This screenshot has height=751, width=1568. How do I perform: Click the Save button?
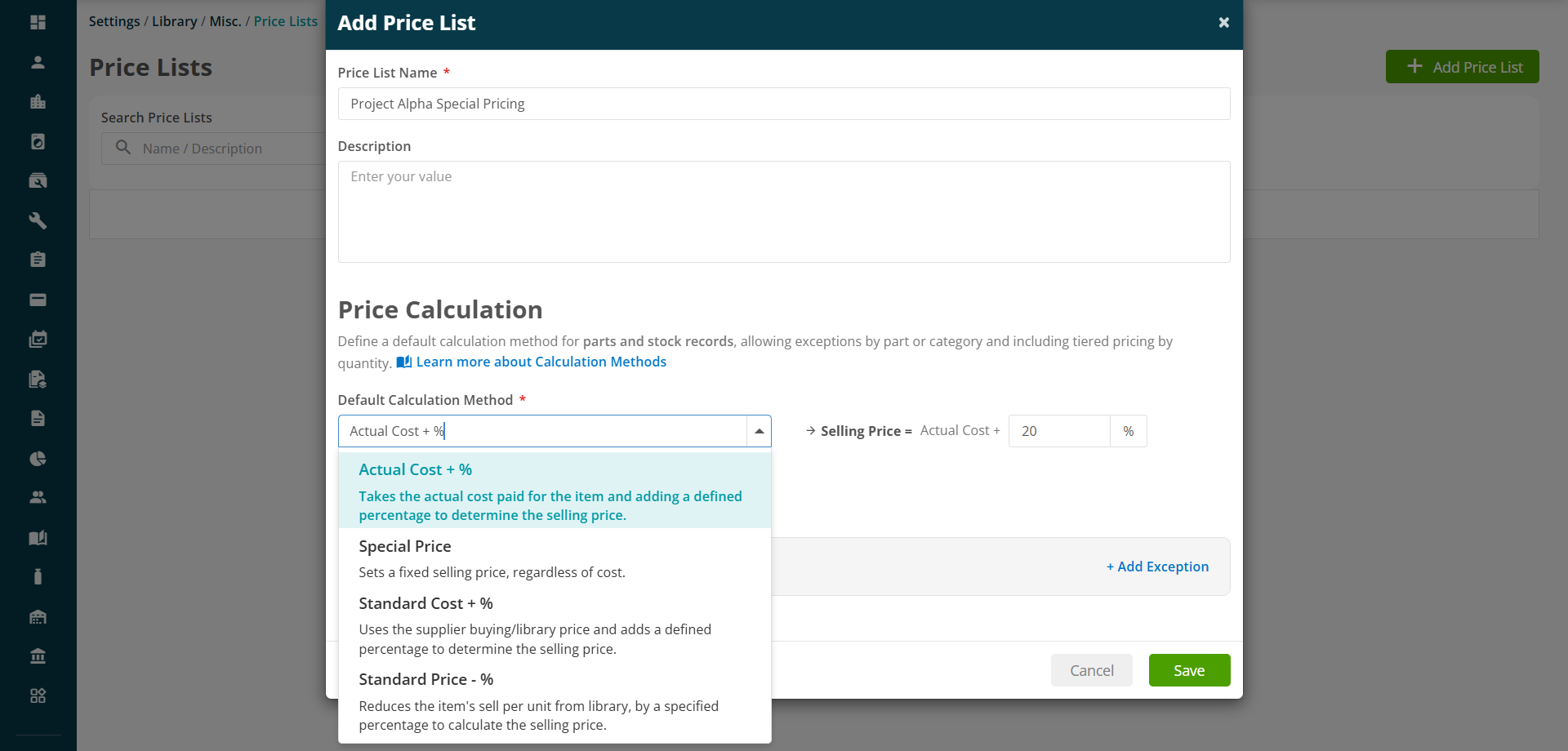click(1189, 670)
